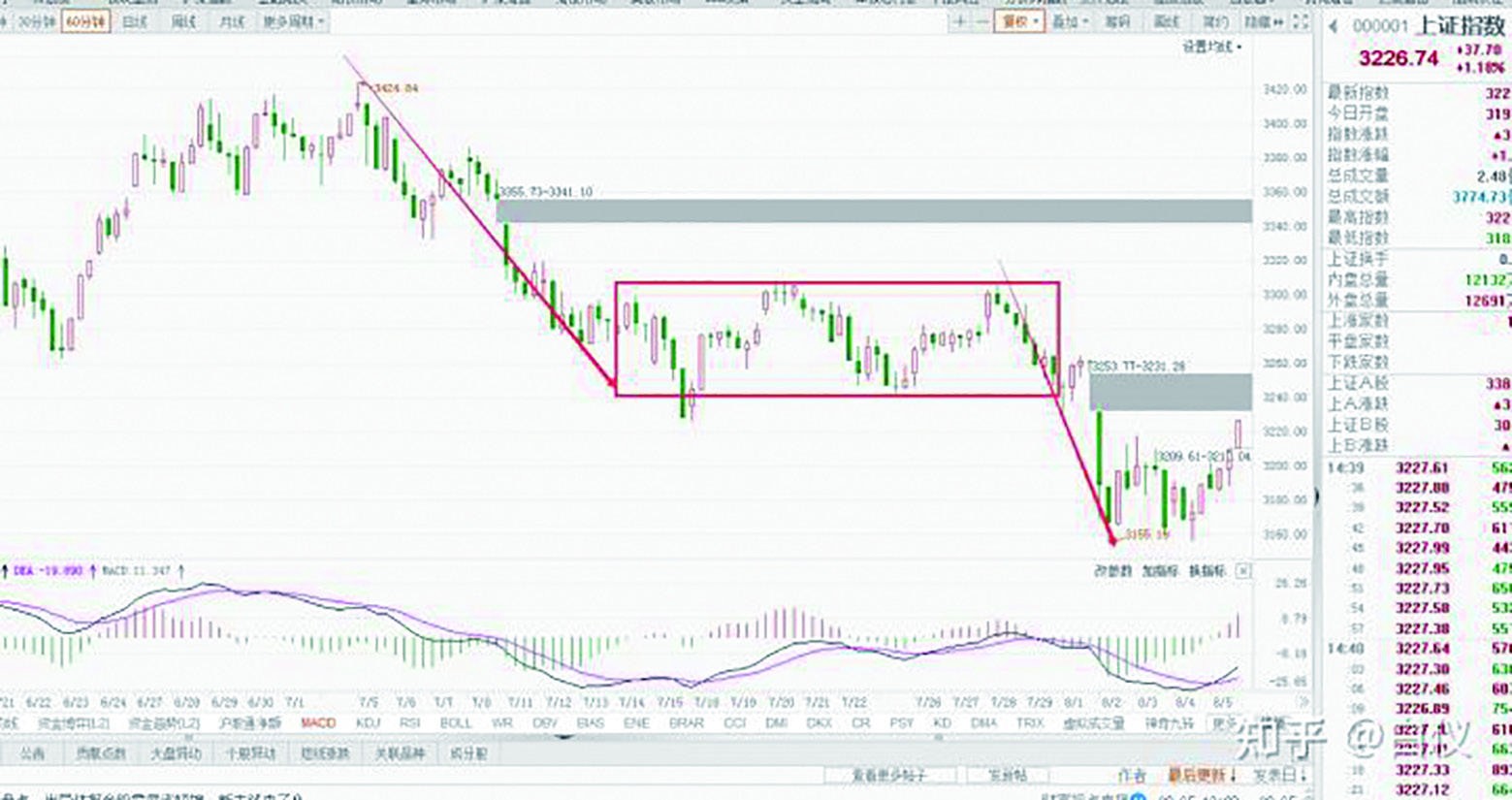Screen dimensions: 1512x800
Task: Click the 大盘异动 tab in the bottom panel
Action: tap(177, 753)
